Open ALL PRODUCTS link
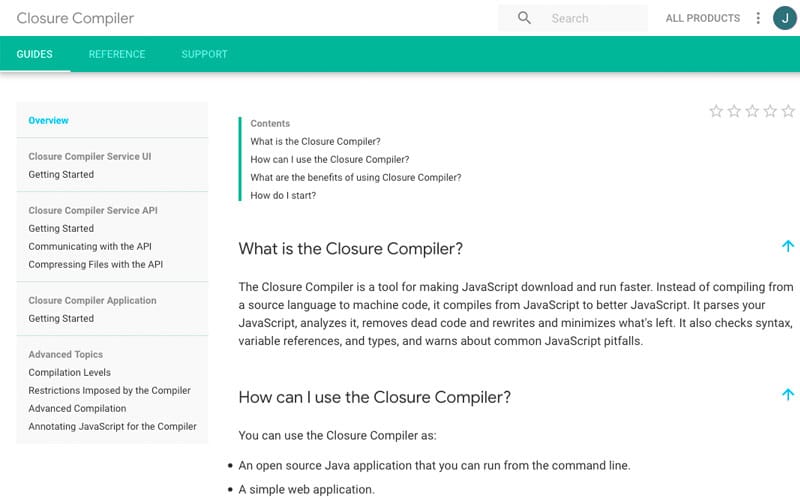 (703, 18)
